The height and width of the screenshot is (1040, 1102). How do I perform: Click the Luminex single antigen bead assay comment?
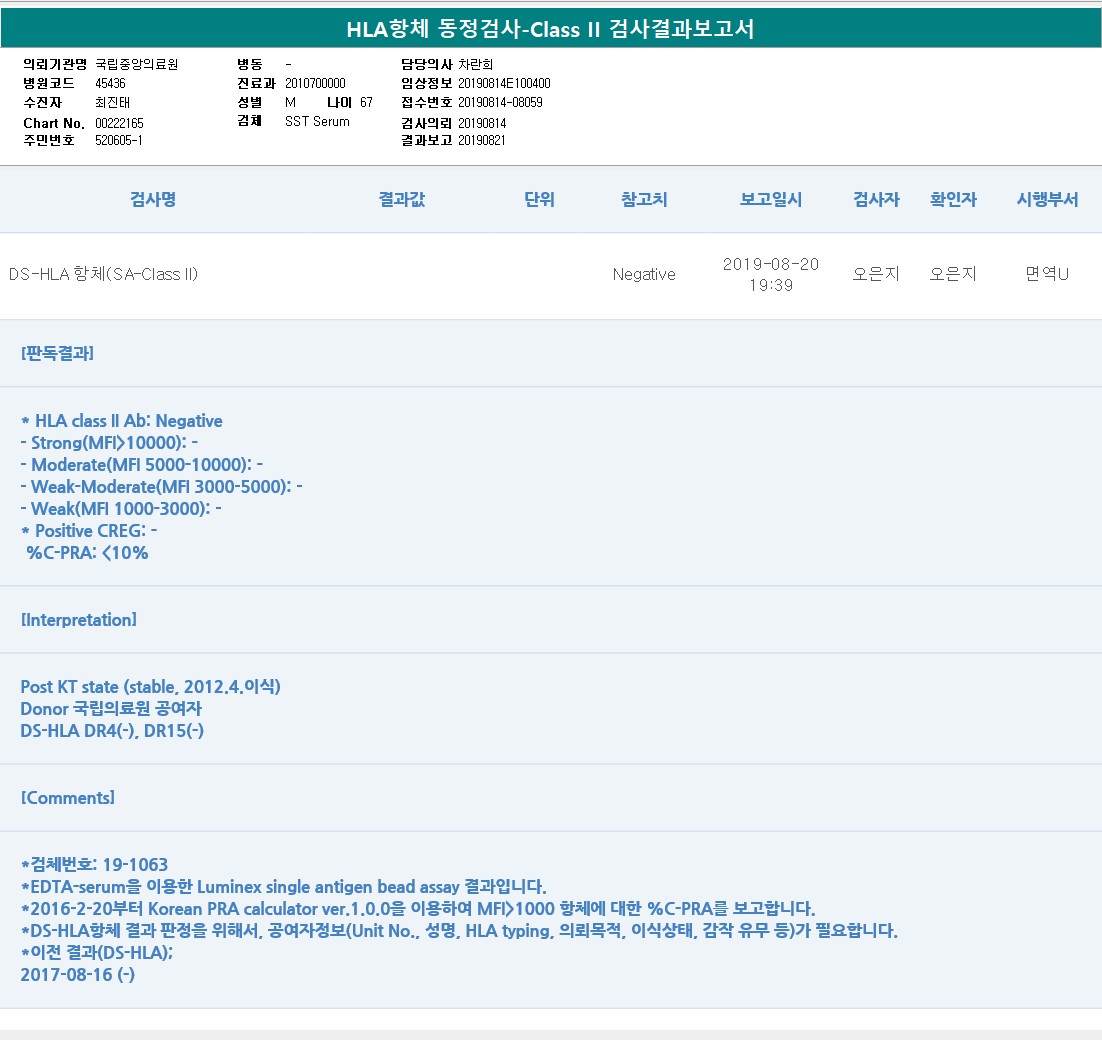point(284,887)
